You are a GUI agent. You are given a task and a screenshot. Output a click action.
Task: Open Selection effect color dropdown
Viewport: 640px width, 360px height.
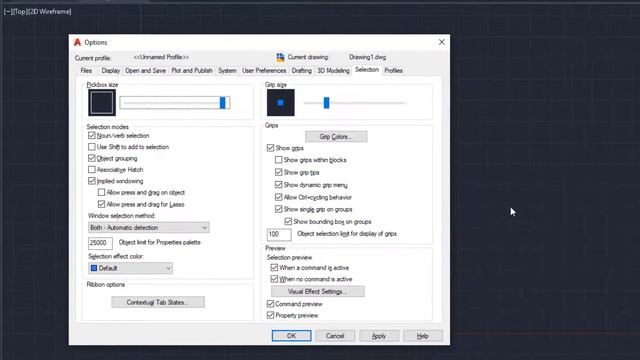[x=130, y=268]
